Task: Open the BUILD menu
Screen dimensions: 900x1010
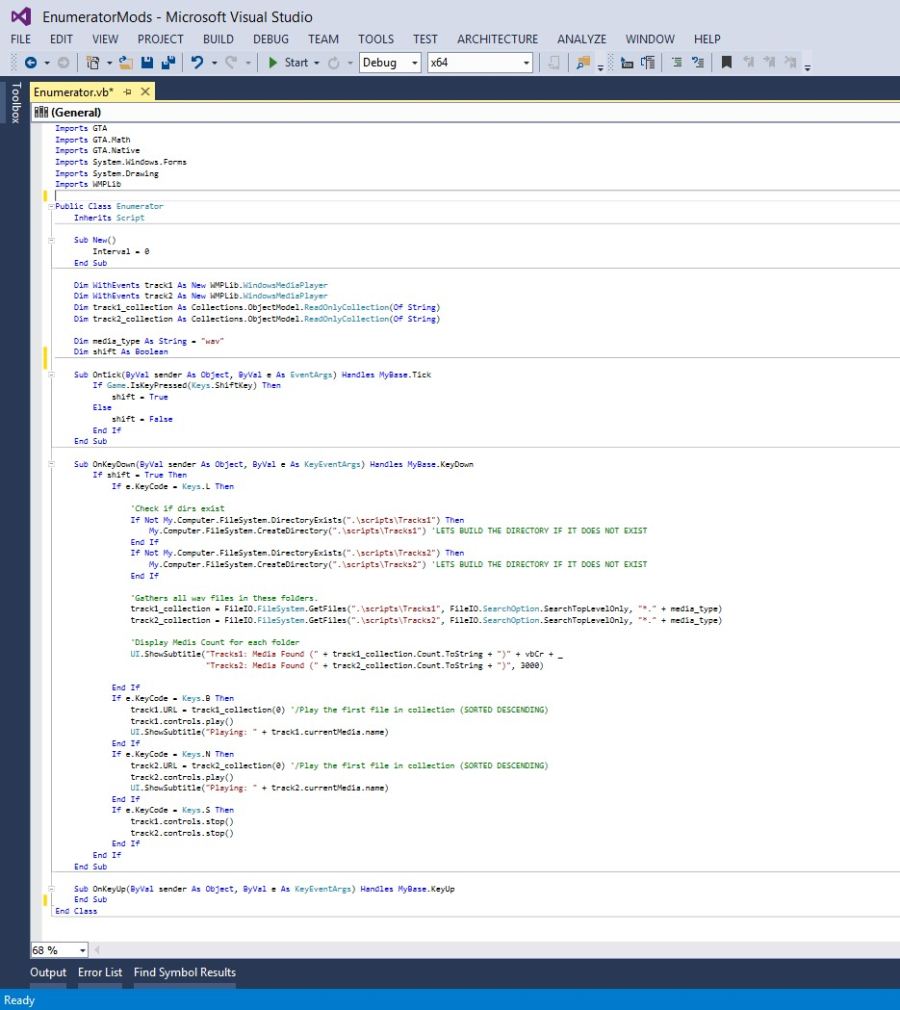Action: pos(218,39)
